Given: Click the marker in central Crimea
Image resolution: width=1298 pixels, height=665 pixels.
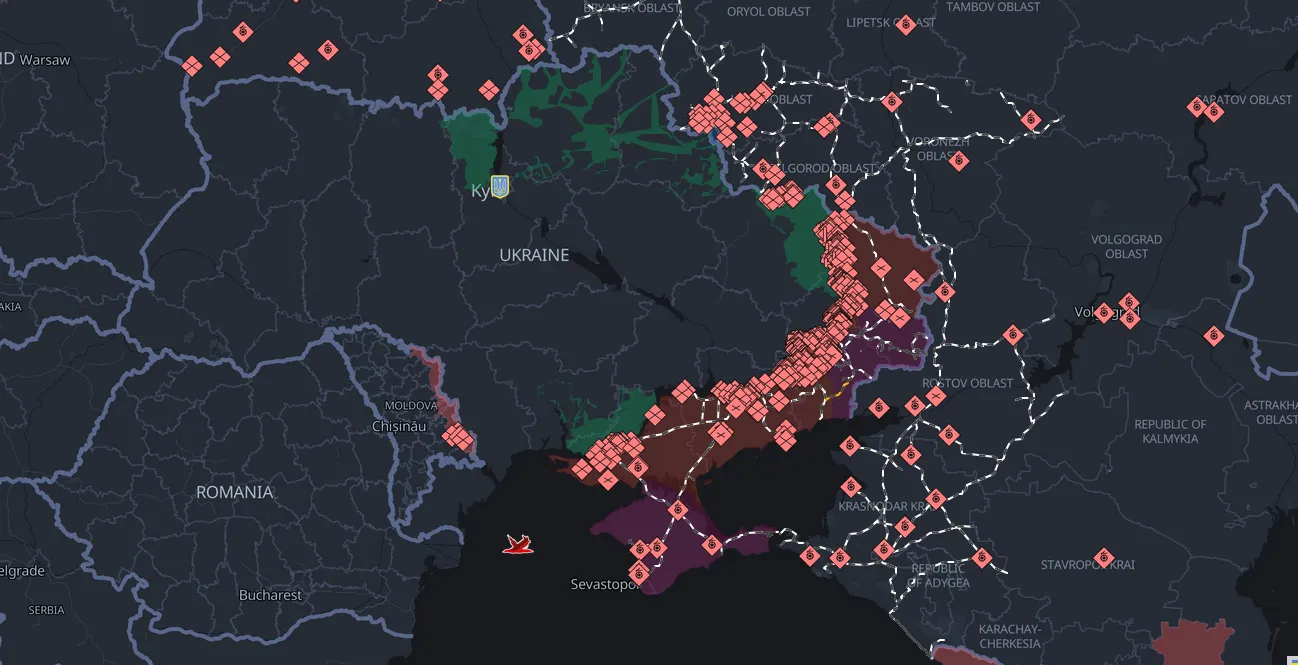Looking at the screenshot, I should point(678,510).
